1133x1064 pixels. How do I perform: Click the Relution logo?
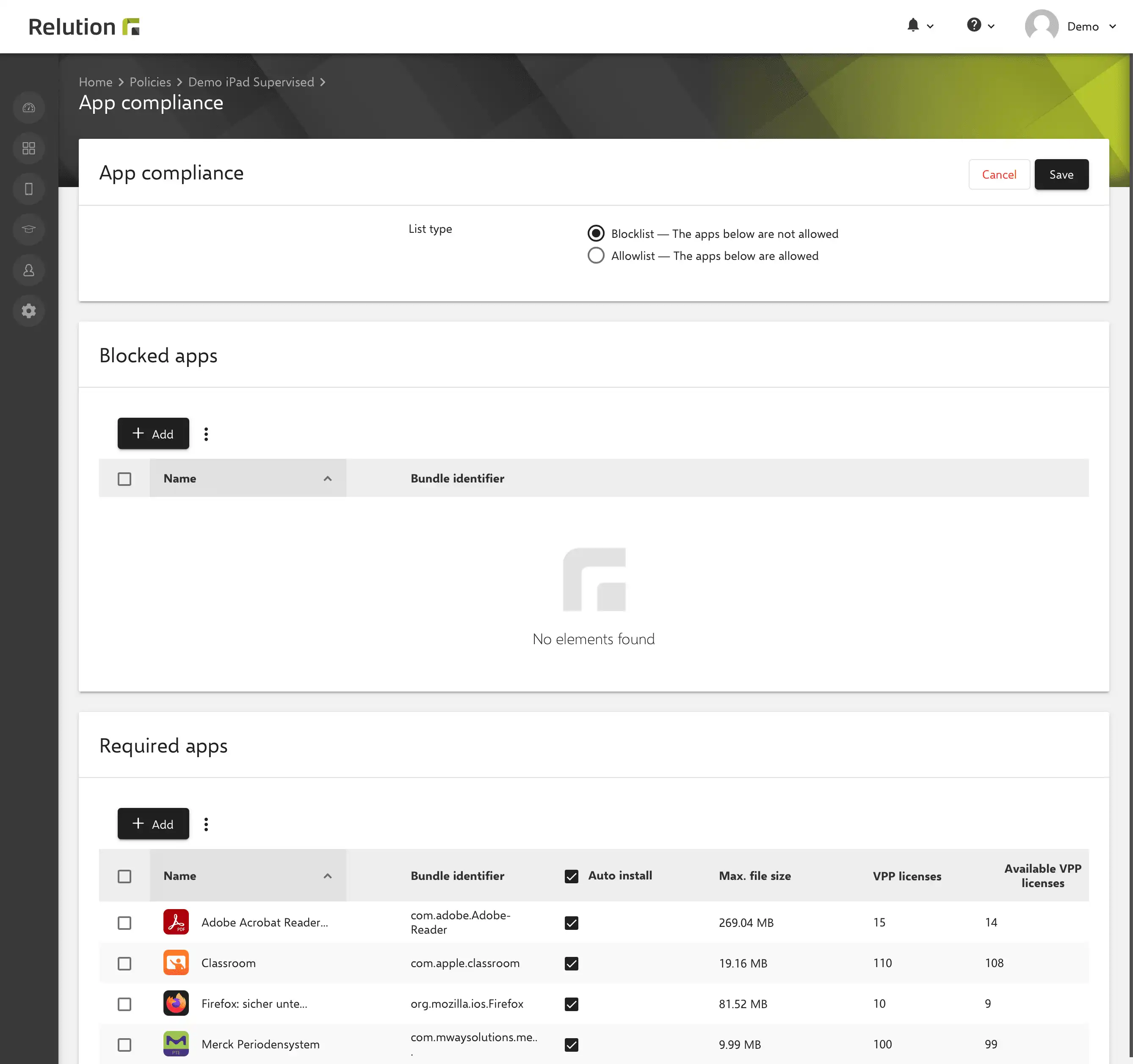point(84,27)
